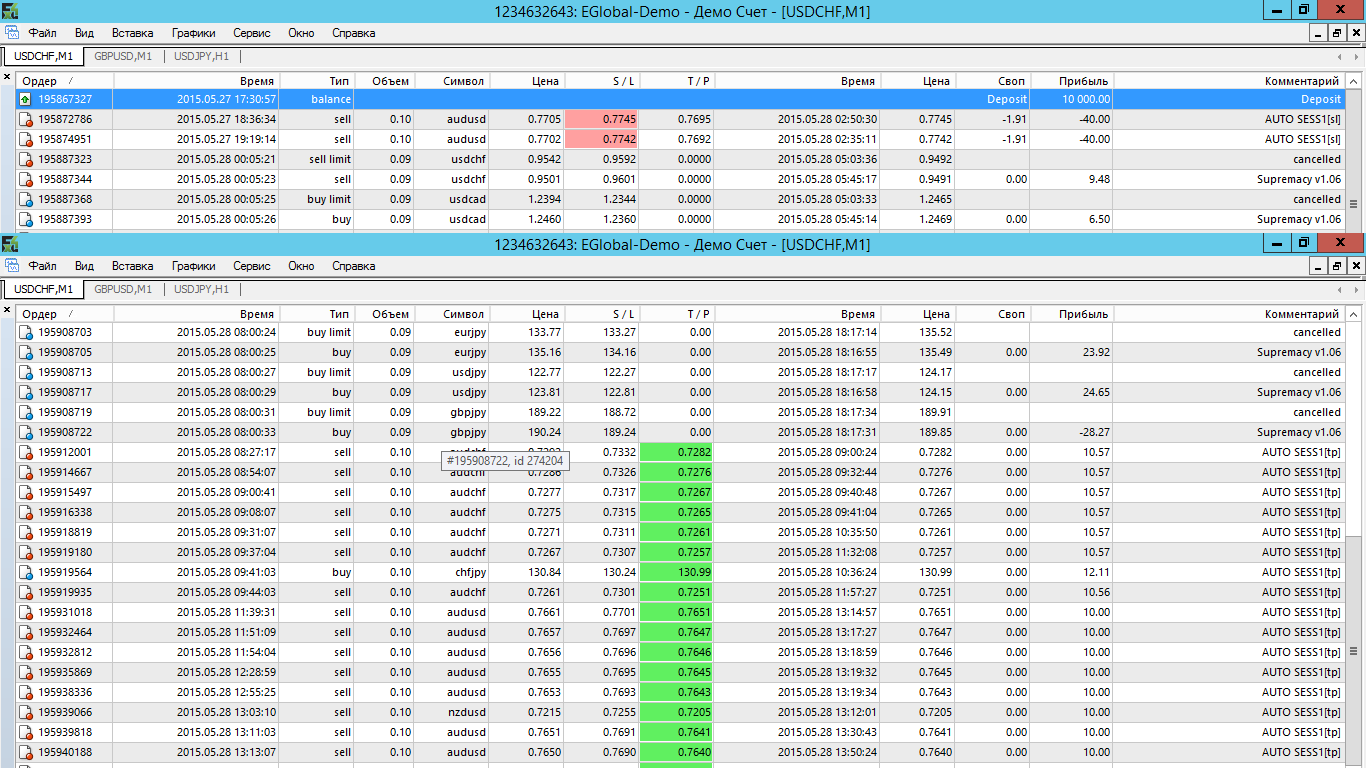The image size is (1366, 768).
Task: Select profit value 23.92
Action: click(x=1095, y=352)
